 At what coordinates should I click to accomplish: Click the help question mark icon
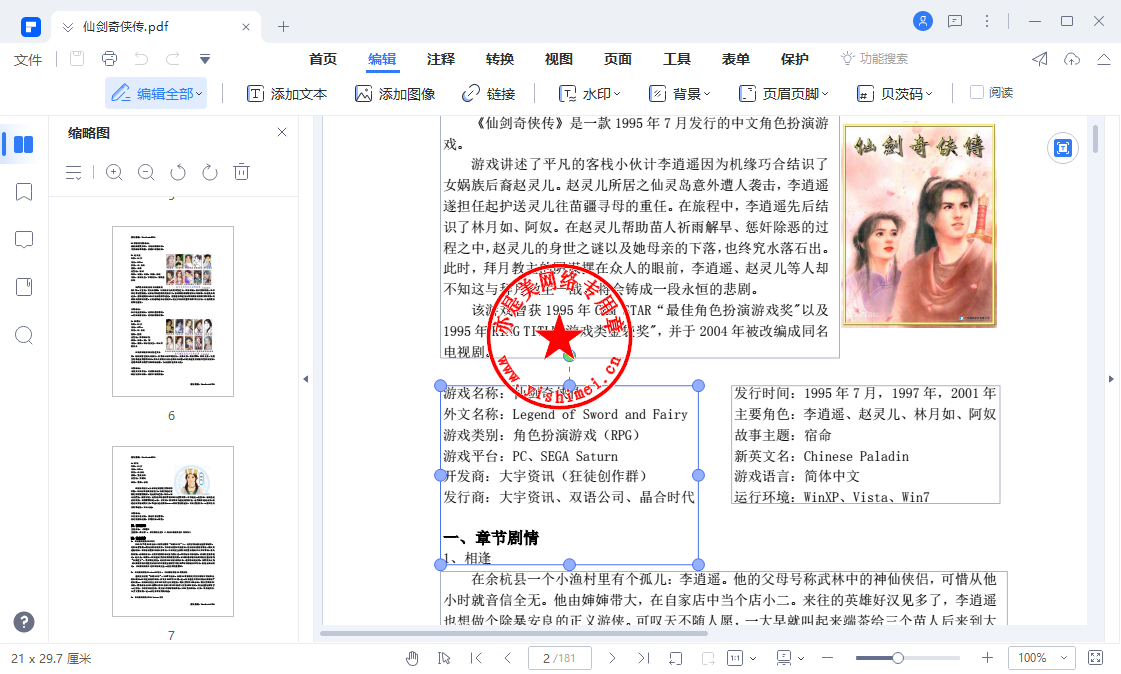[24, 622]
